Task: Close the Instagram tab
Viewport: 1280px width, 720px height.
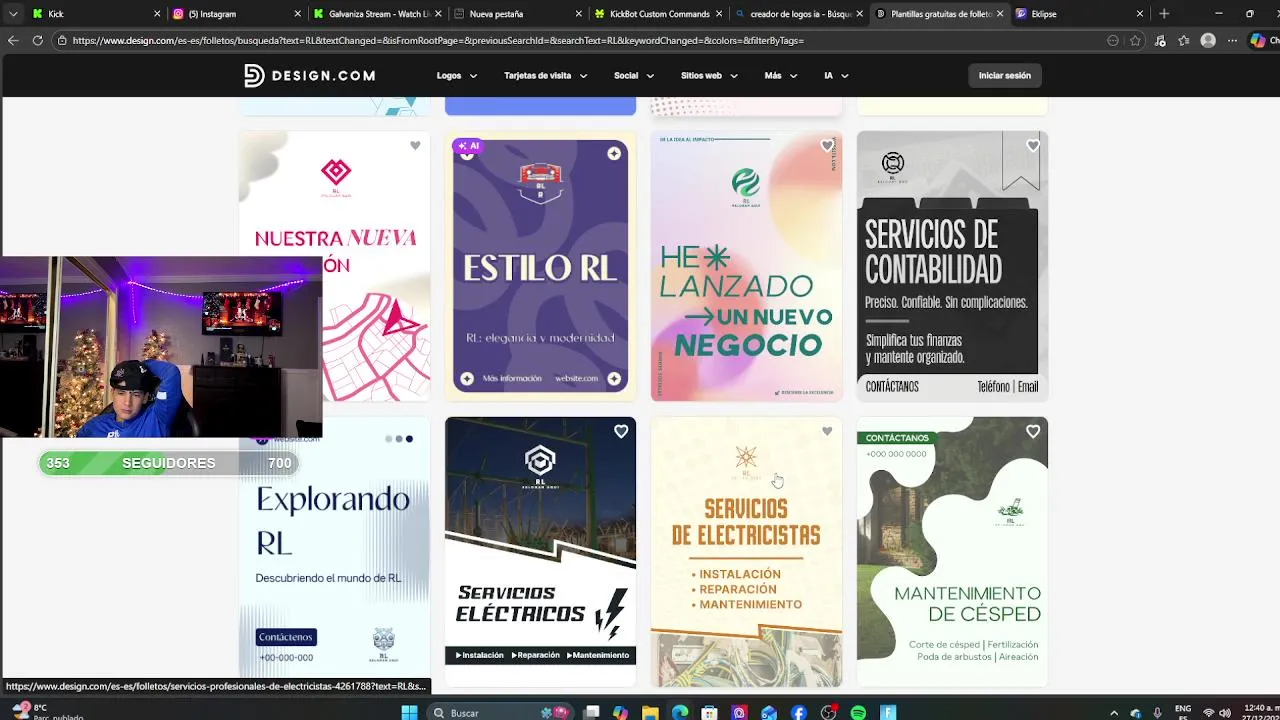Action: (298, 14)
